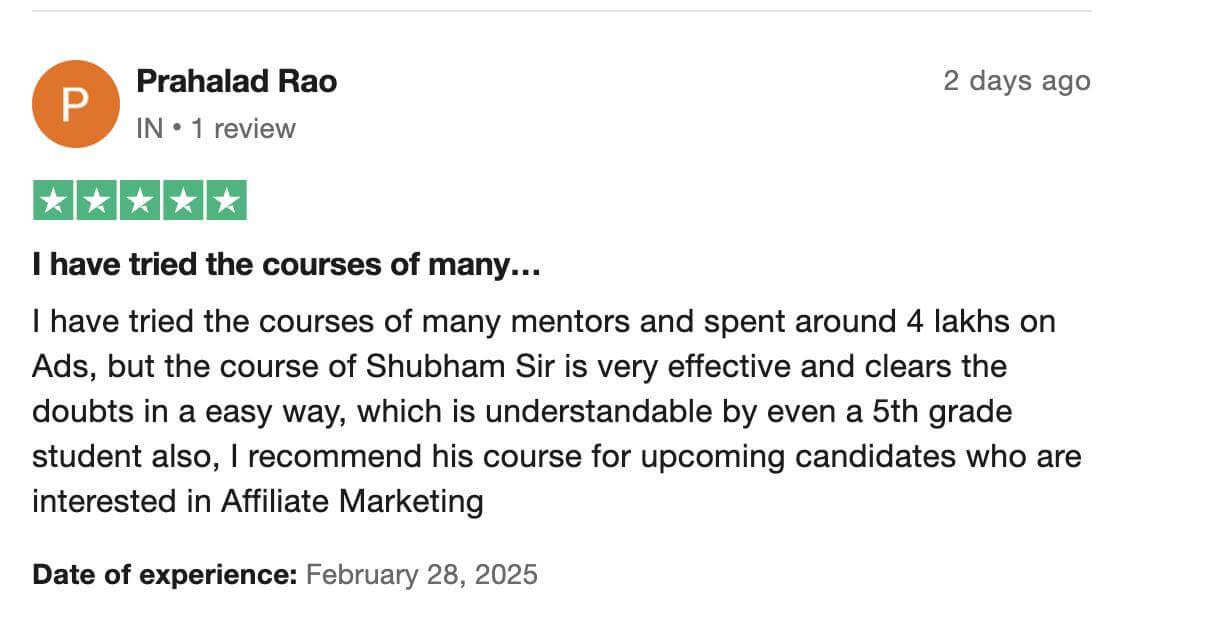Click "Affiliate Marketing" in the review text
This screenshot has height=630, width=1212.
coord(352,501)
